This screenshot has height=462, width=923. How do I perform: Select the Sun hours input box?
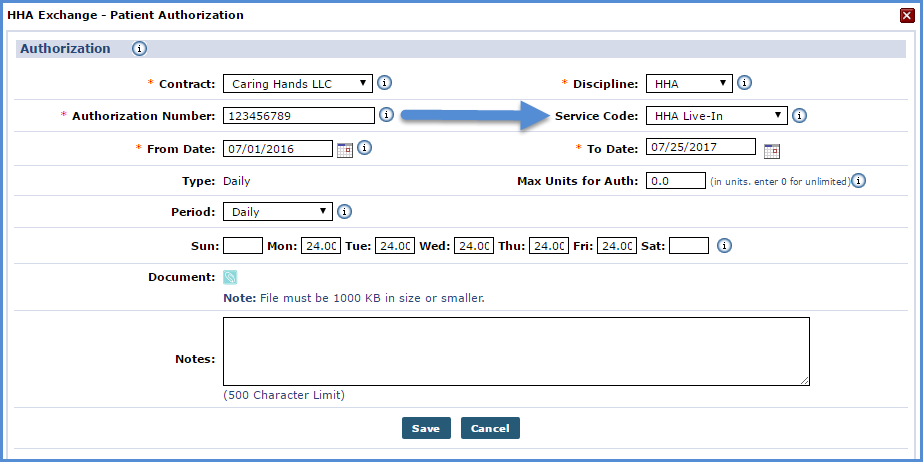tap(243, 245)
